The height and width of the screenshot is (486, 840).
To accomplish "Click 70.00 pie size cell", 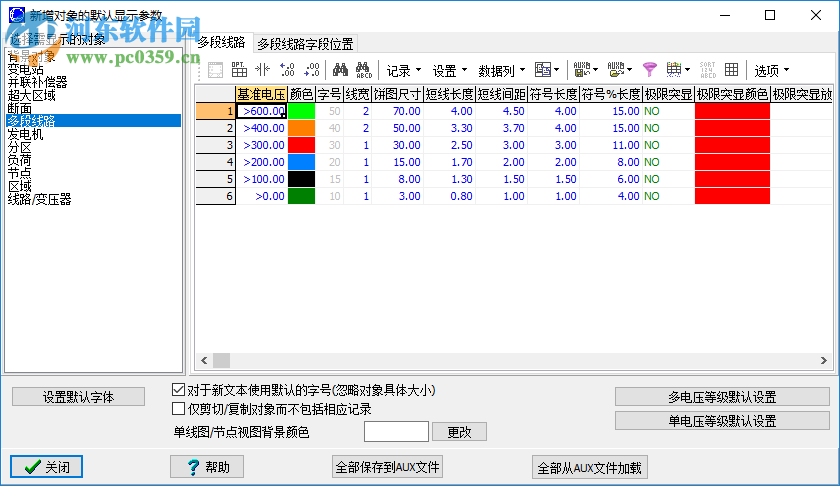I will pyautogui.click(x=397, y=111).
